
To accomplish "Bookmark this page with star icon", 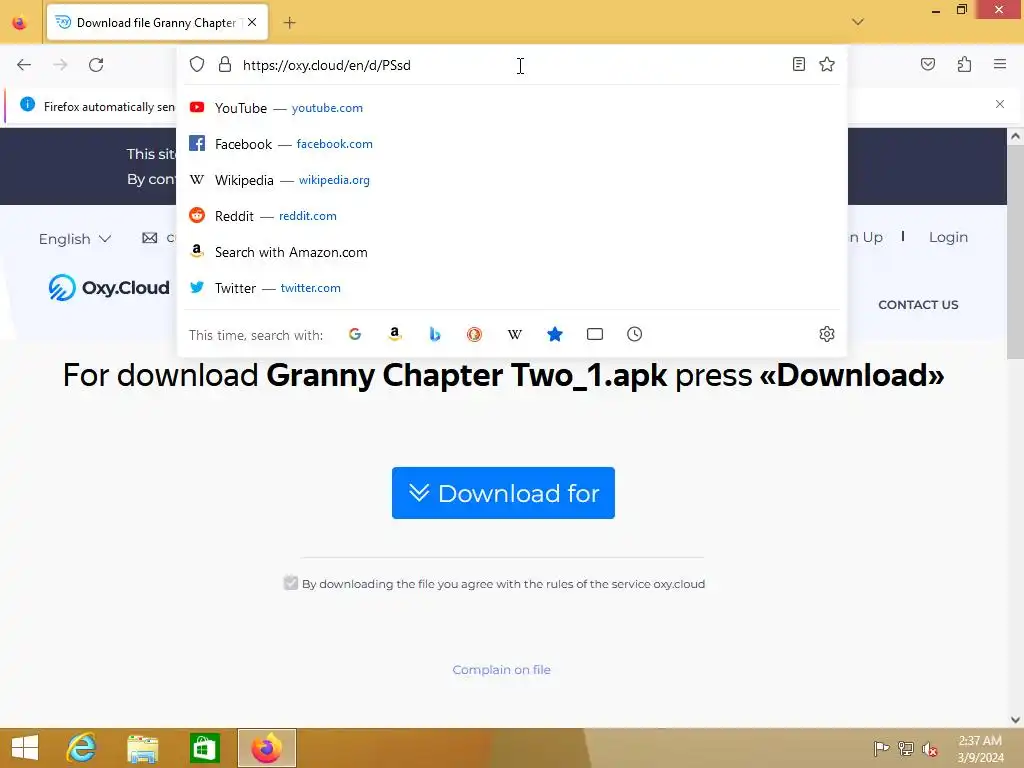I will pyautogui.click(x=827, y=64).
